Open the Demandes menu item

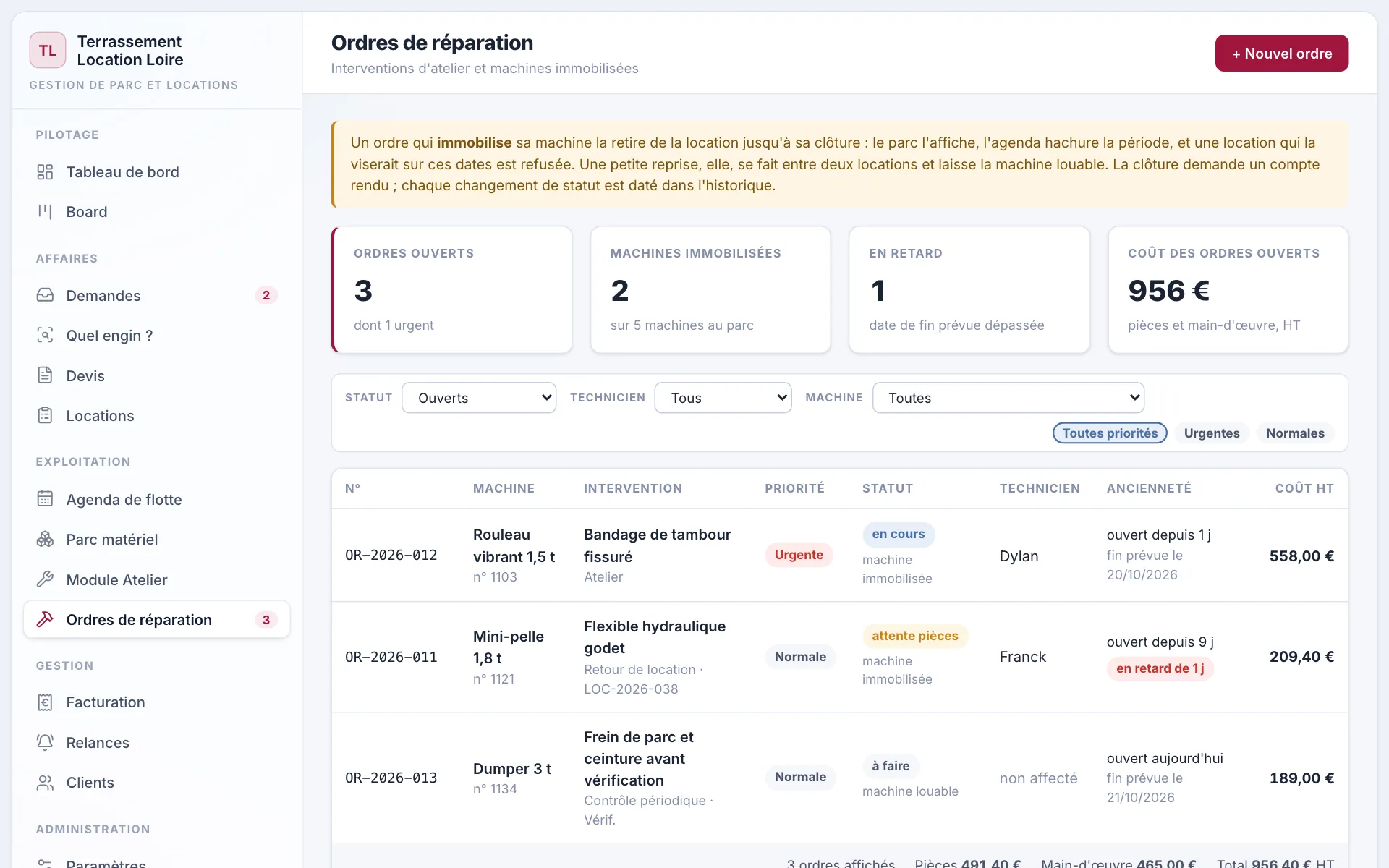(x=157, y=295)
